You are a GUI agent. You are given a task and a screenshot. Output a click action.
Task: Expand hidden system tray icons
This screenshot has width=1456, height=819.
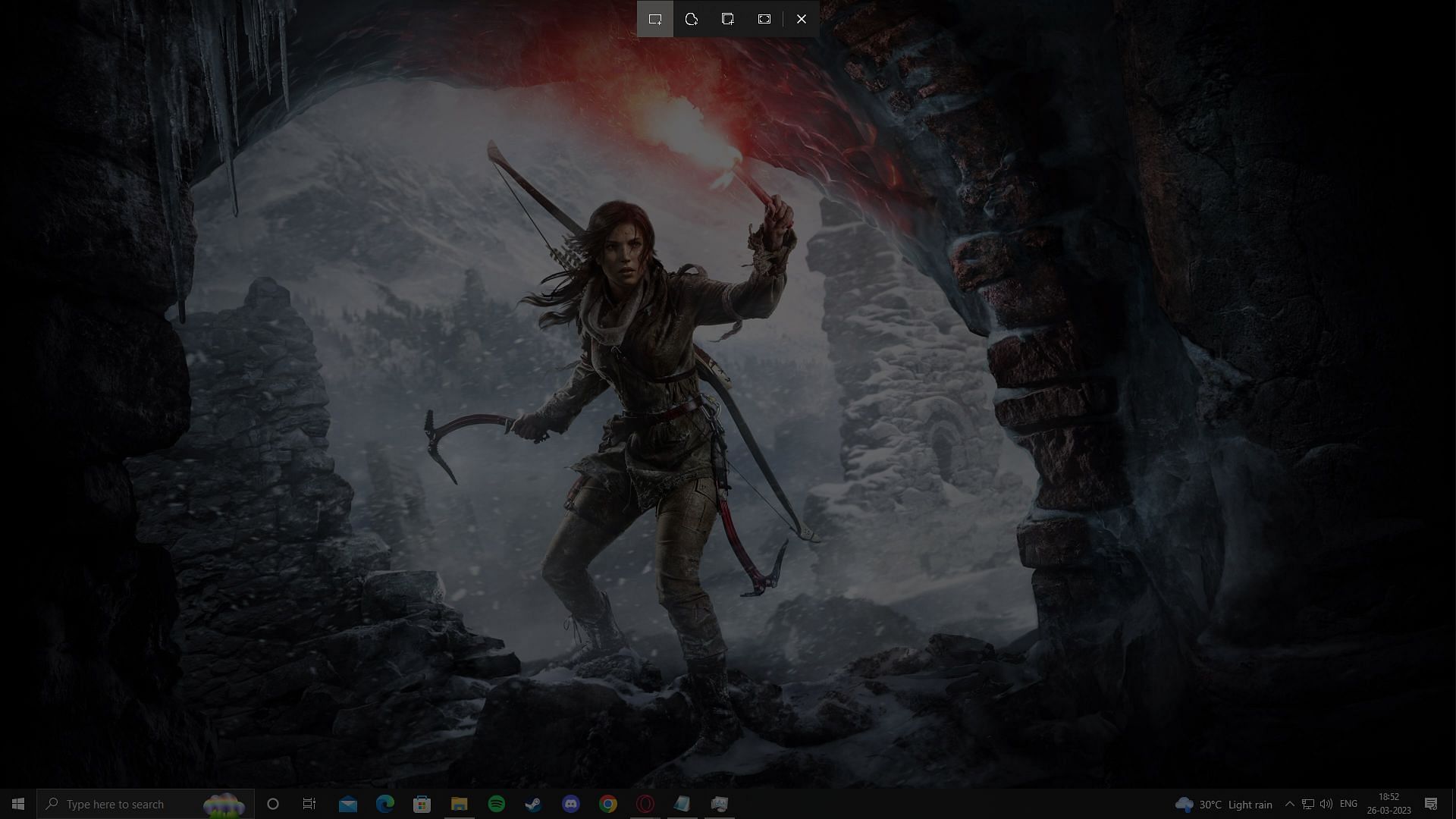(1289, 804)
